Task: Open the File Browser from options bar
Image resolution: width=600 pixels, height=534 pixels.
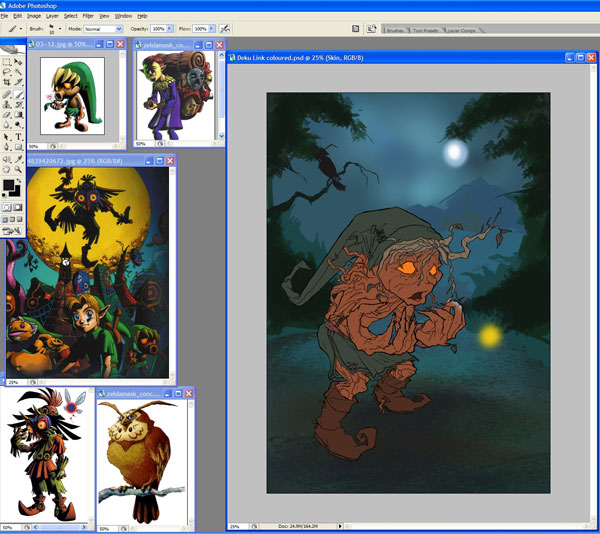Action: [x=355, y=29]
